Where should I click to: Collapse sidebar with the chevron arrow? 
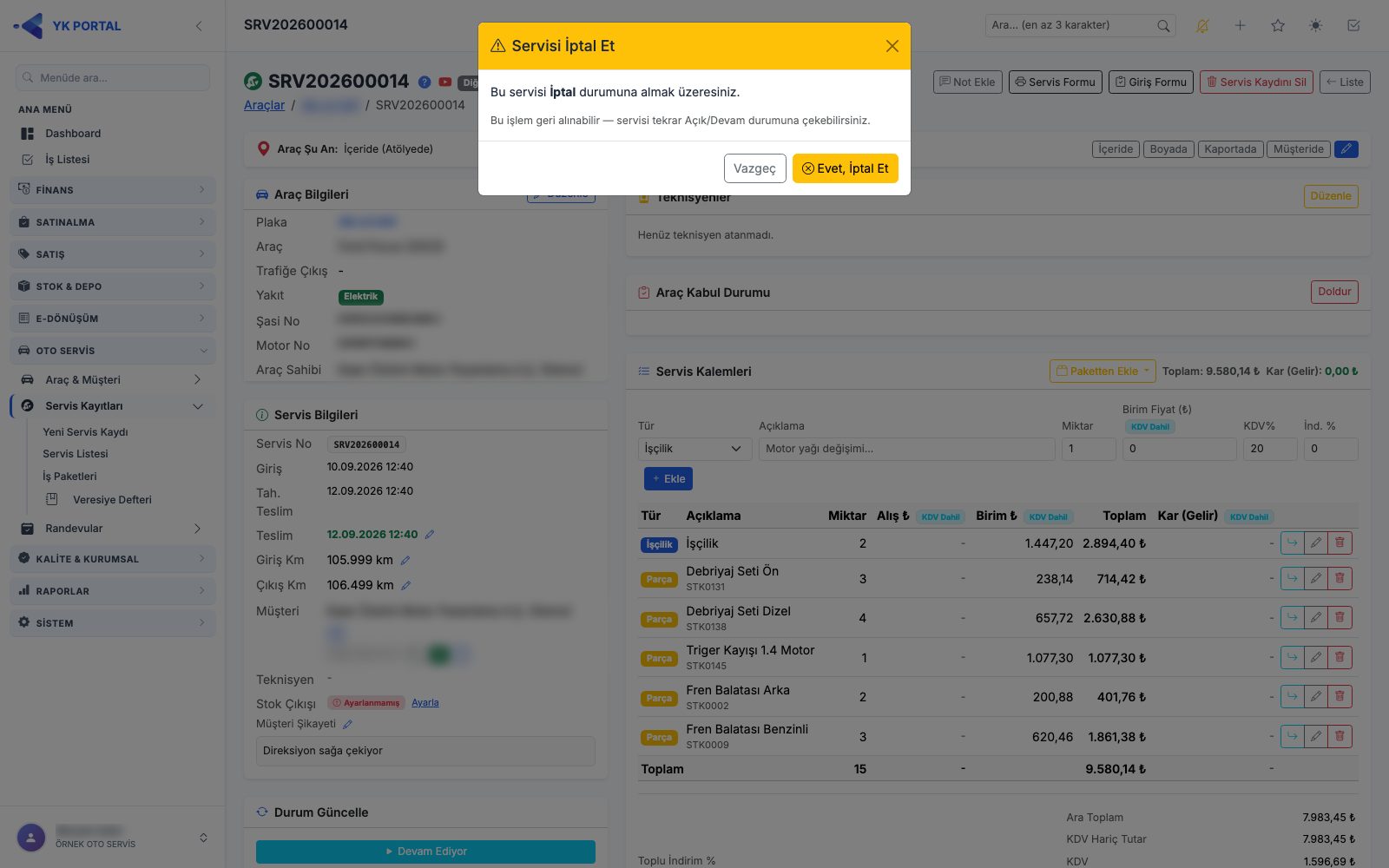tap(199, 26)
